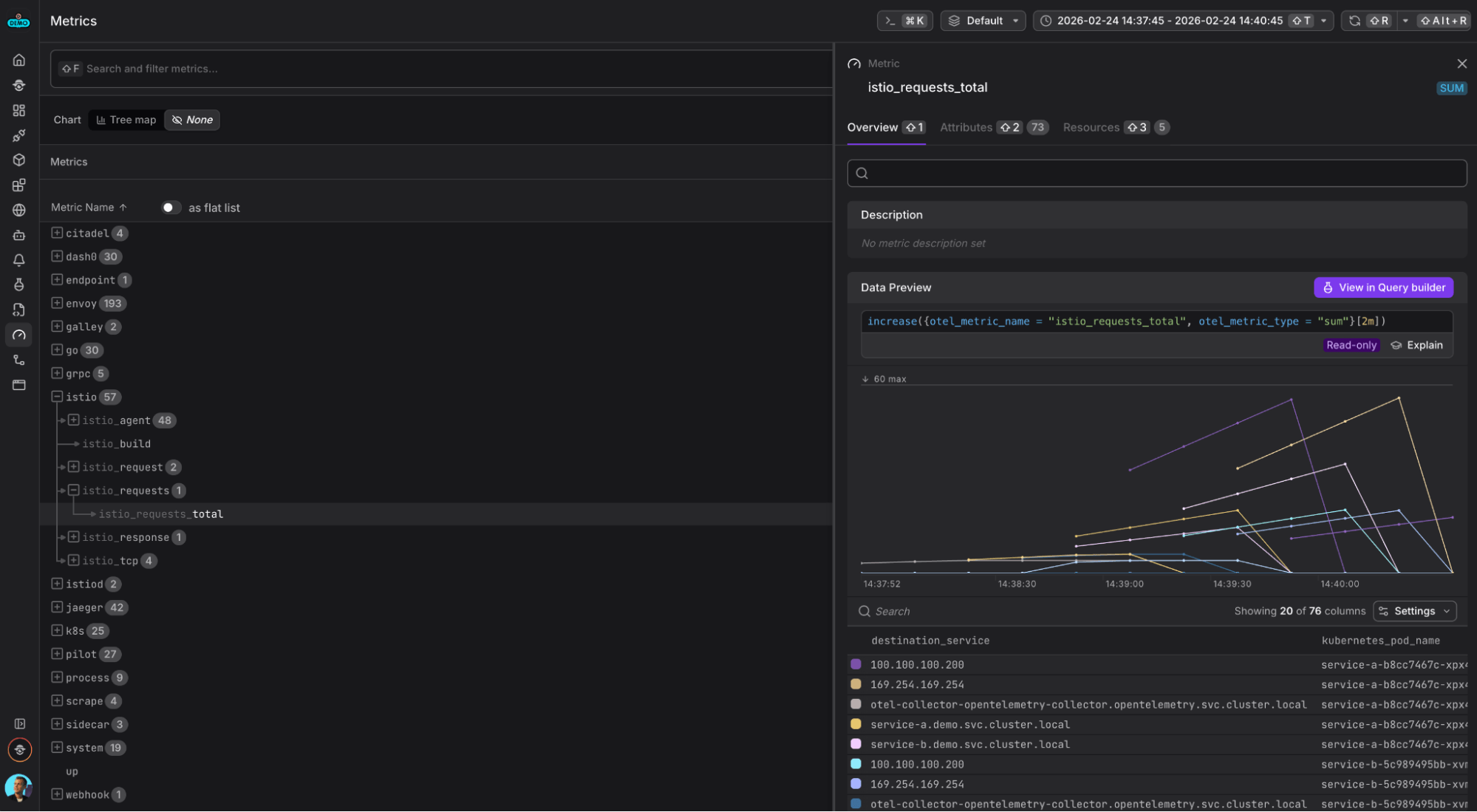Open the plug connector icon in sidebar
The height and width of the screenshot is (812, 1477).
click(x=19, y=135)
